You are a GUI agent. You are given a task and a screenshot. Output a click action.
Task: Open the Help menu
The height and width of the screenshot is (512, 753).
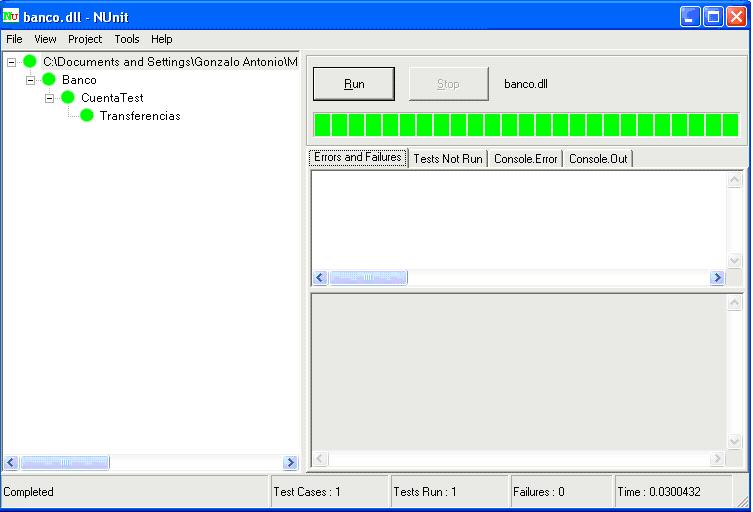pos(161,39)
